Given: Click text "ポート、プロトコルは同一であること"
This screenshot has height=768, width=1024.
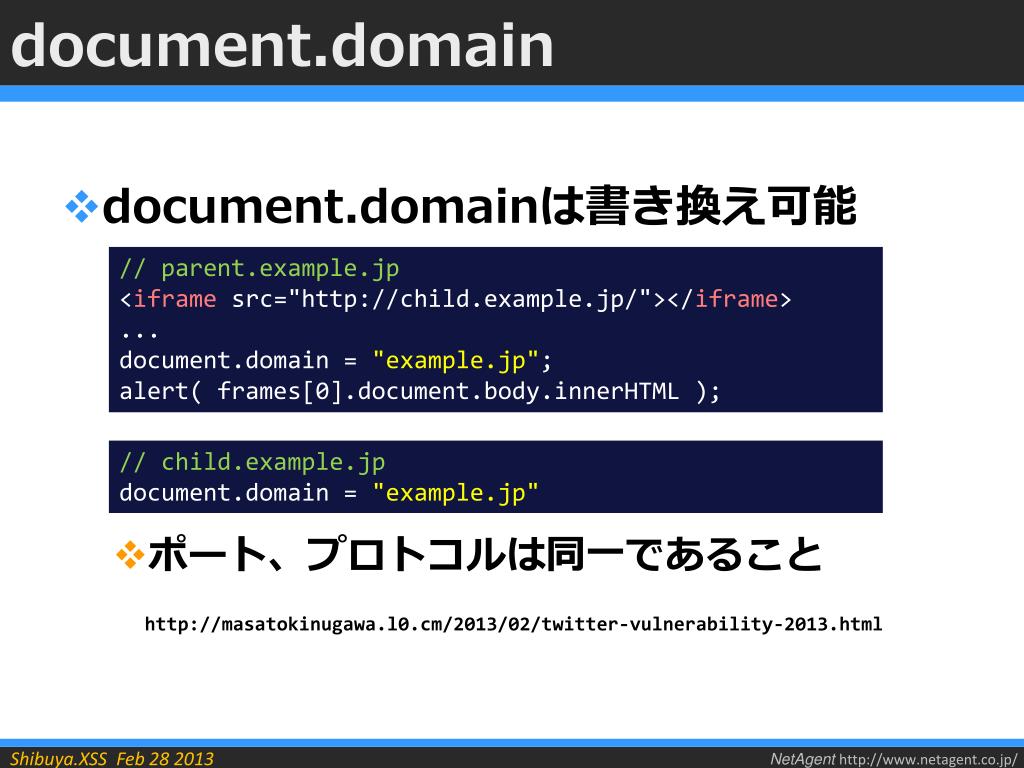Looking at the screenshot, I should 485,554.
